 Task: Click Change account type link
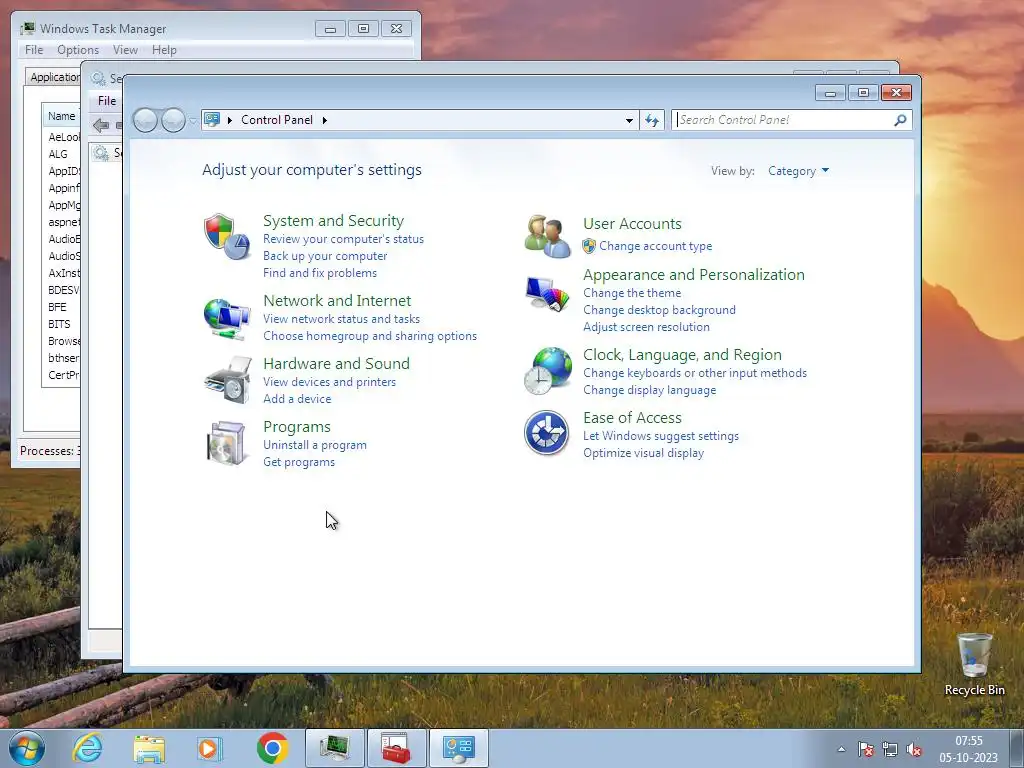click(656, 246)
